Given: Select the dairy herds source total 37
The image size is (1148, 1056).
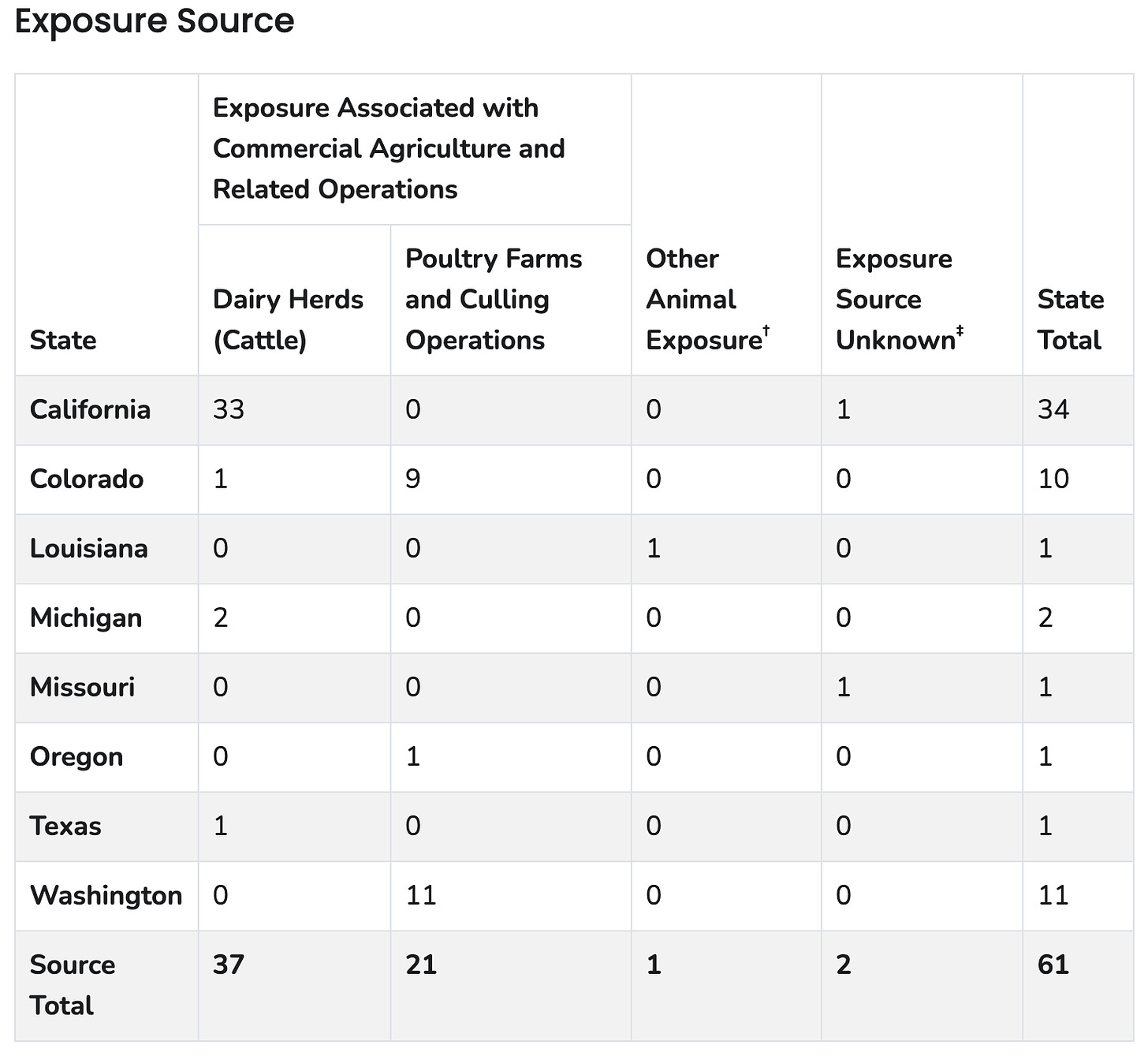Looking at the screenshot, I should point(229,965).
